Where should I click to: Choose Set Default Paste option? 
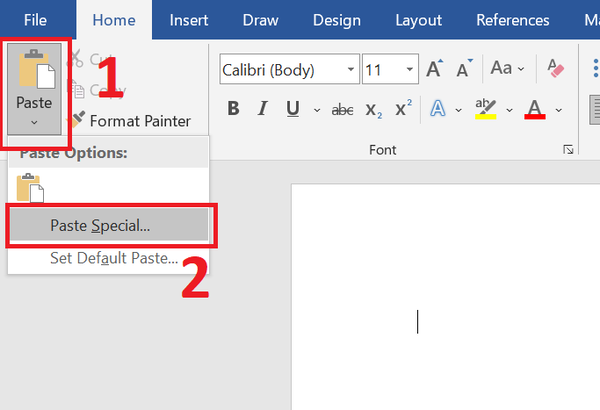coord(114,258)
